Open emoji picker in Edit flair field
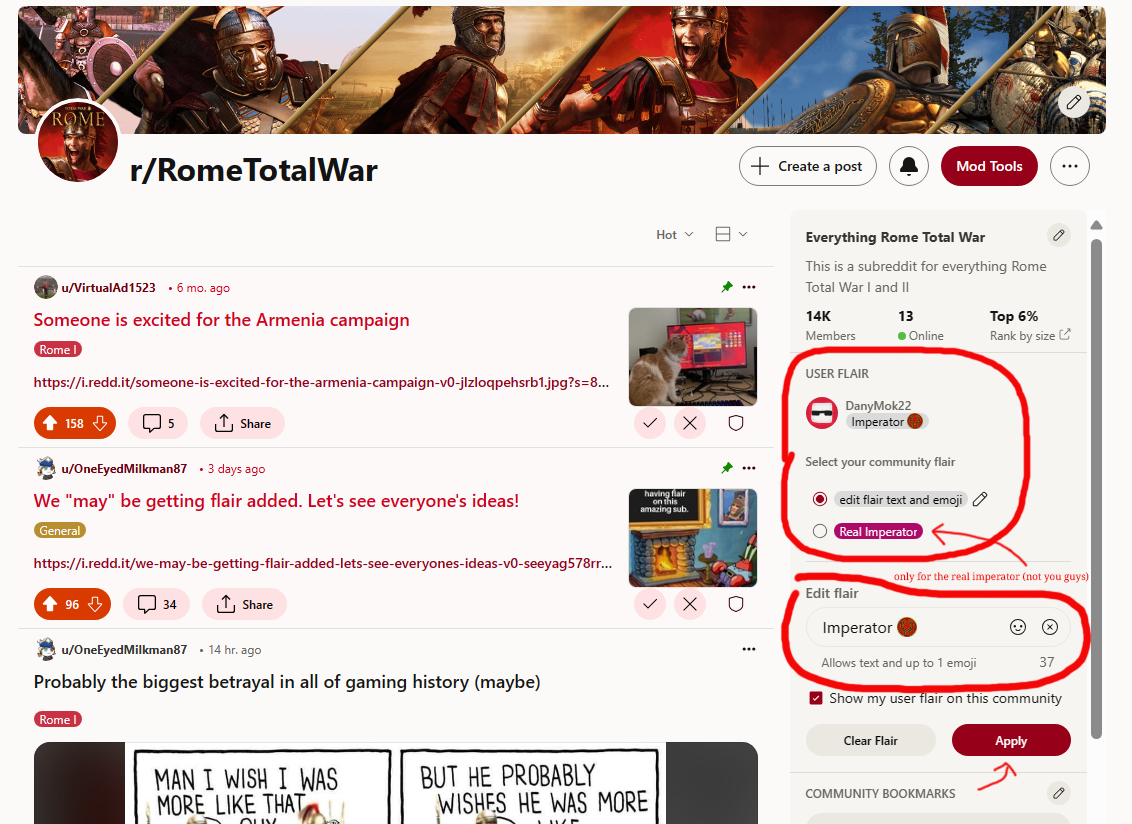Image resolution: width=1132 pixels, height=824 pixels. [1017, 627]
